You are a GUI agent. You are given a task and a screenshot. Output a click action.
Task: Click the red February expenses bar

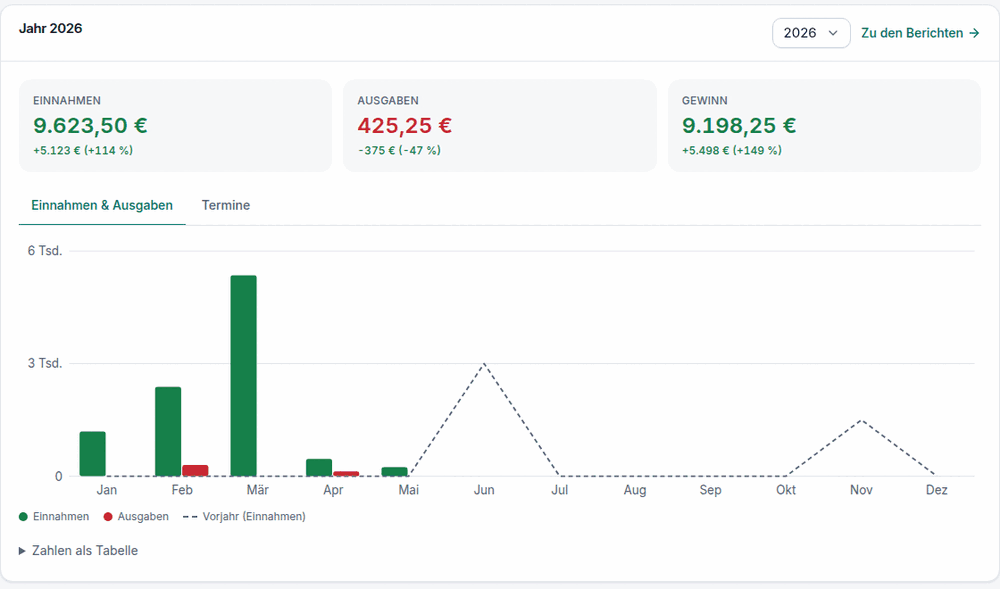coord(195,470)
